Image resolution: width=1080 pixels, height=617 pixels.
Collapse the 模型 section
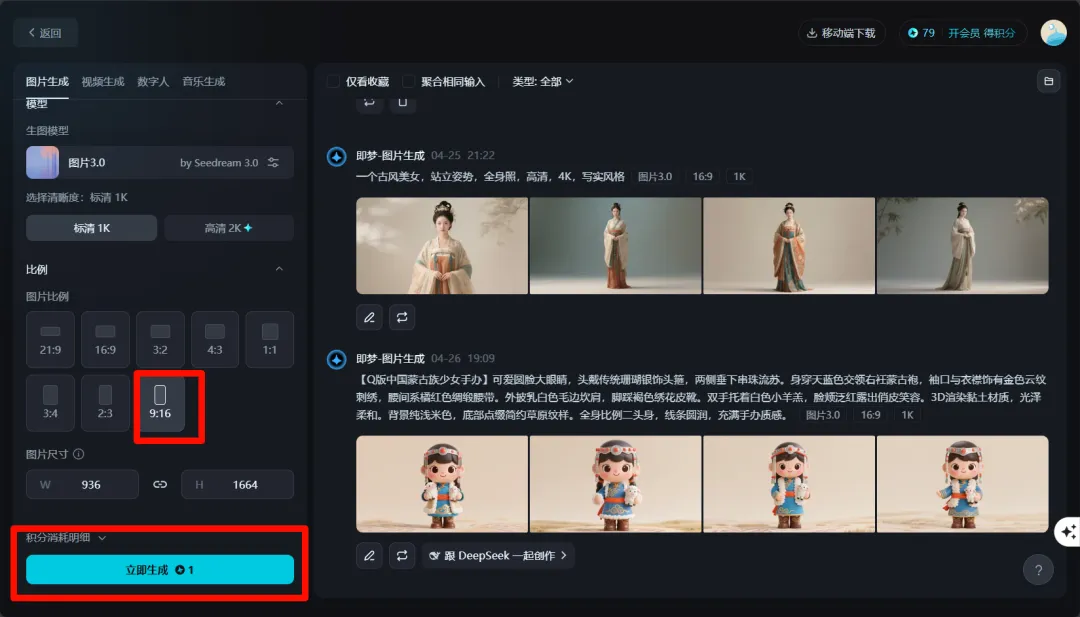click(x=279, y=103)
